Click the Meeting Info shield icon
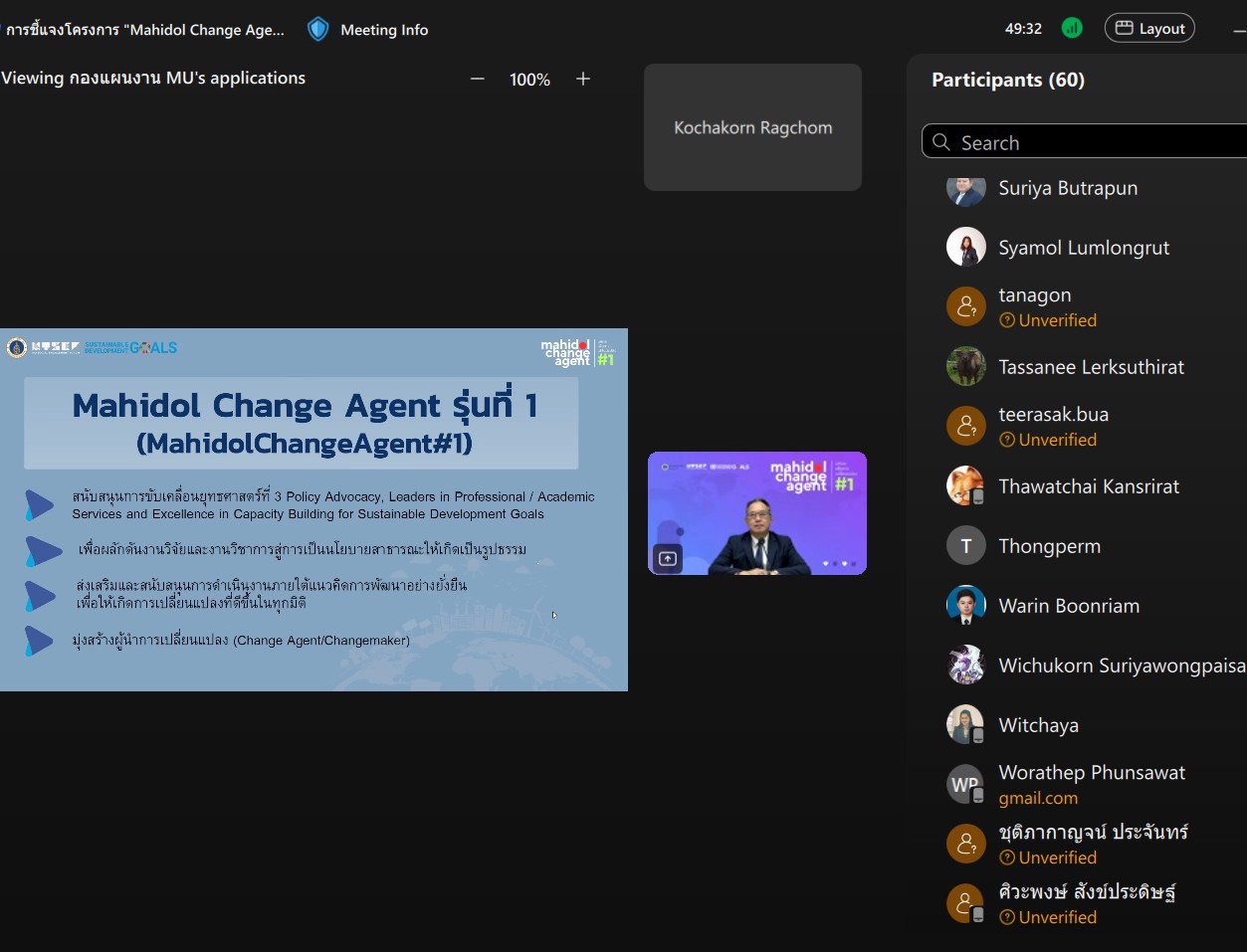 [x=318, y=29]
